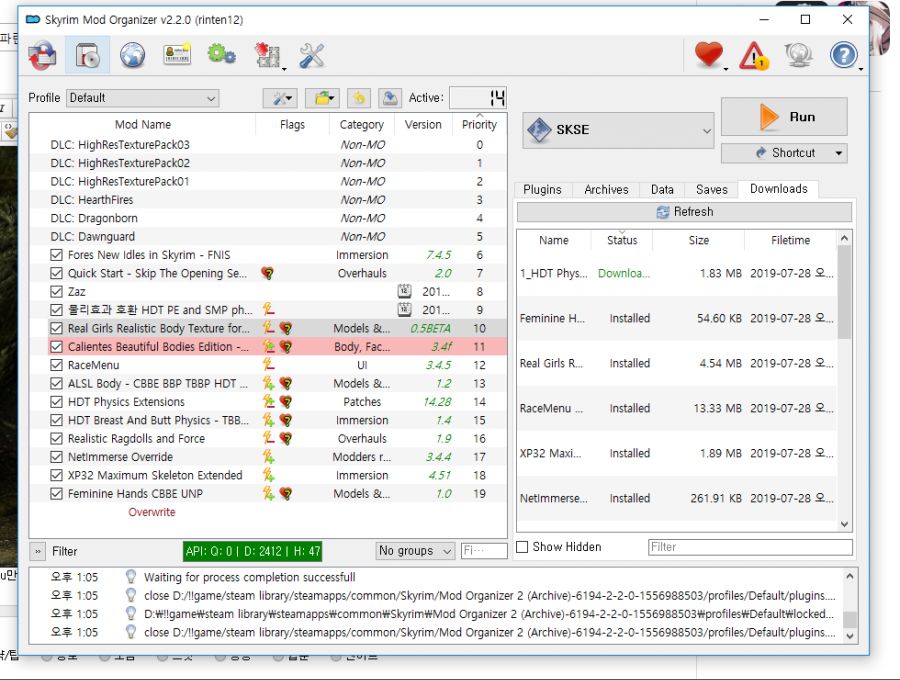Open the No groups dropdown
The image size is (900, 680).
click(415, 551)
